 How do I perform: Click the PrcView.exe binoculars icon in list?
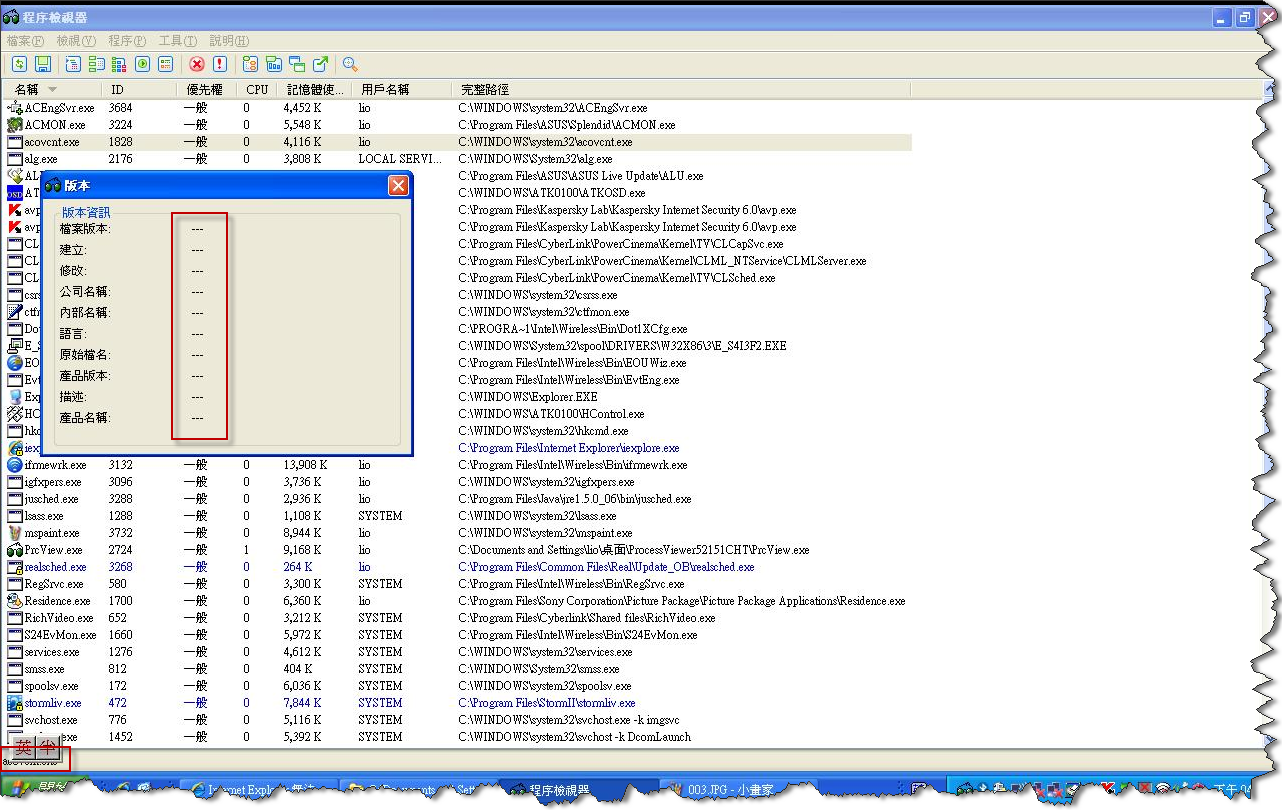[x=15, y=550]
